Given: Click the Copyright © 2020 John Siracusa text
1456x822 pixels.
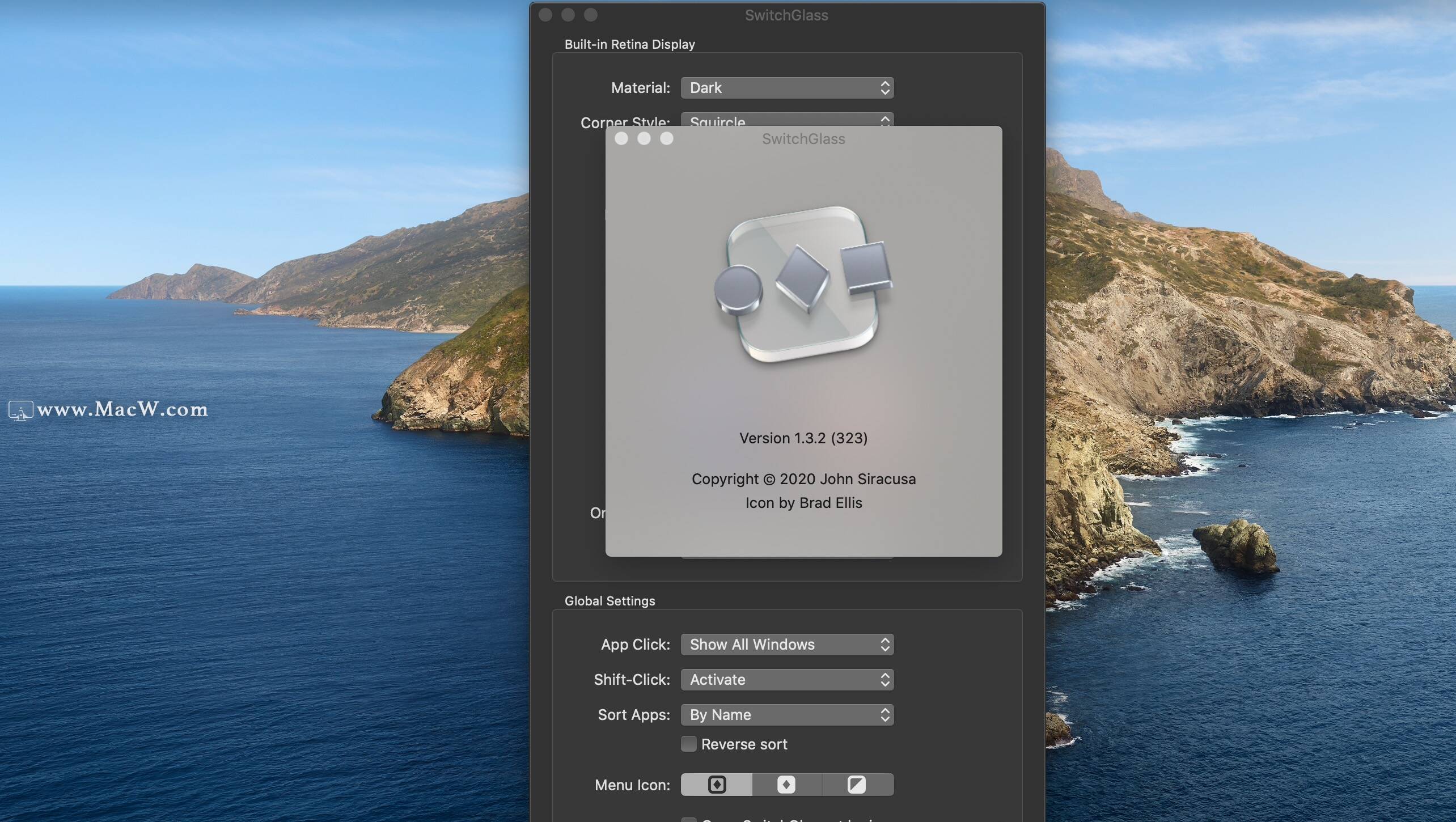Looking at the screenshot, I should (803, 479).
